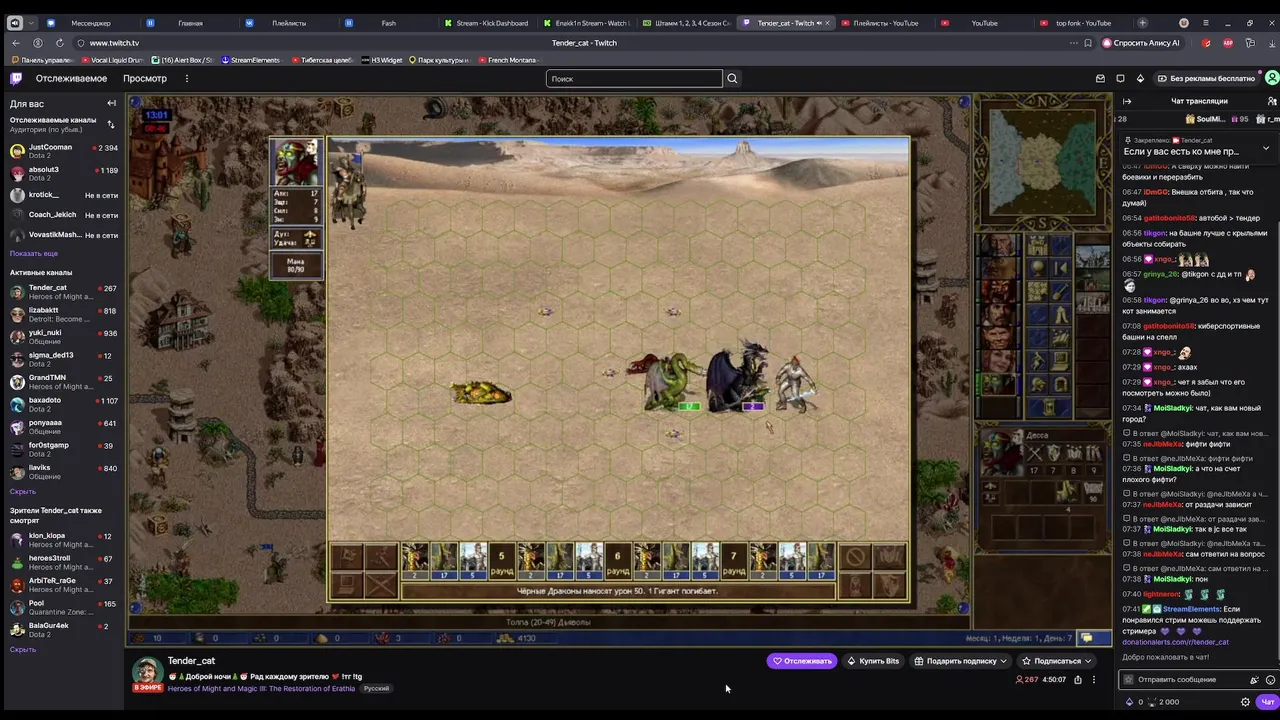Open StreamElements bookmark in bookmarks bar
Image resolution: width=1280 pixels, height=720 pixels.
[251, 60]
